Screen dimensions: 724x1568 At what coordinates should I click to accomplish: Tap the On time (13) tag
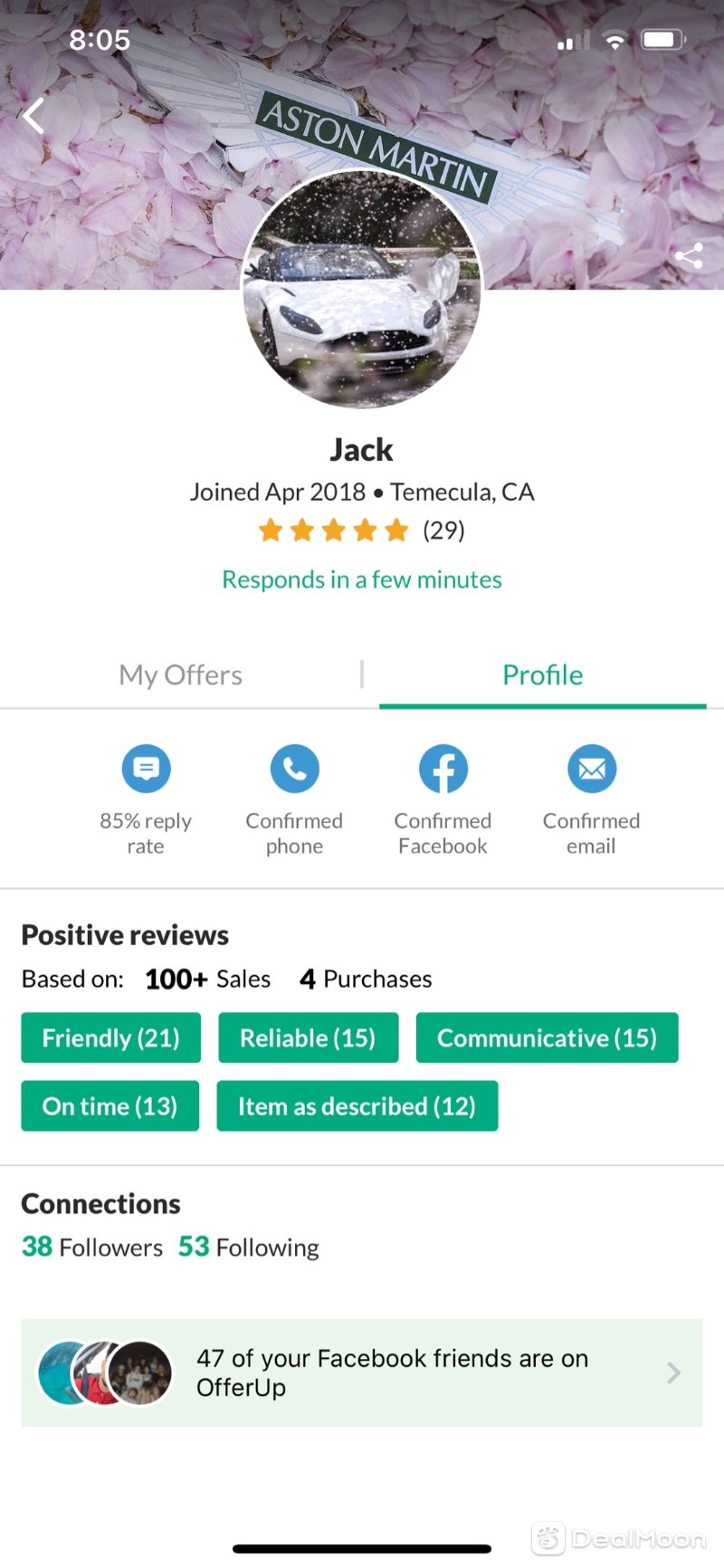tap(110, 1105)
